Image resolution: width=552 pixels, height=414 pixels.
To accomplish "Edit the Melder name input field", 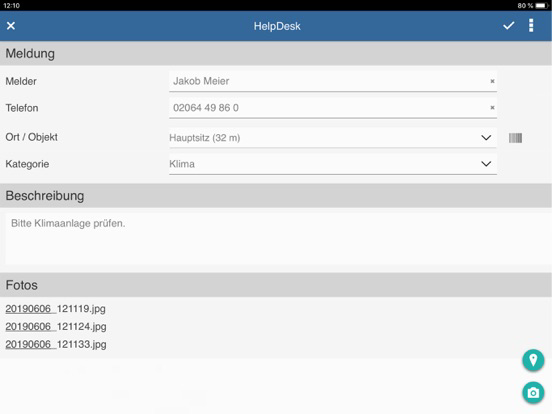I will pyautogui.click(x=333, y=81).
